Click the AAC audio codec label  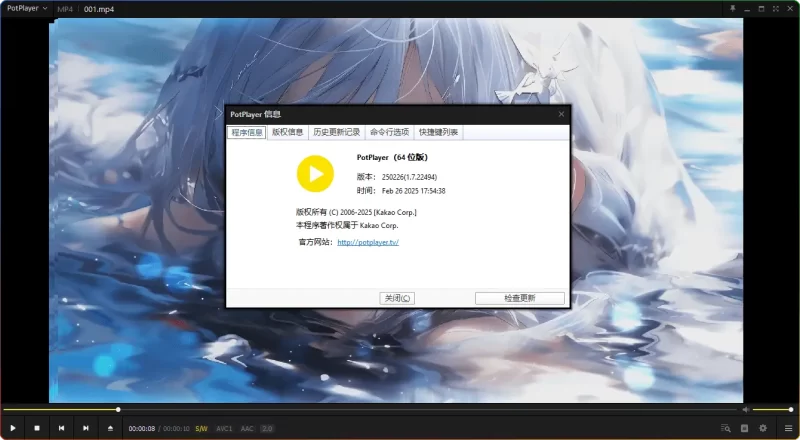pyautogui.click(x=247, y=429)
